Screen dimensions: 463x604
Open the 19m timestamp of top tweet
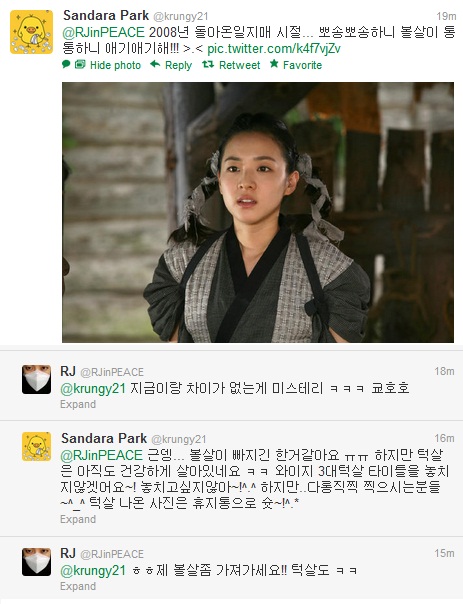446,16
